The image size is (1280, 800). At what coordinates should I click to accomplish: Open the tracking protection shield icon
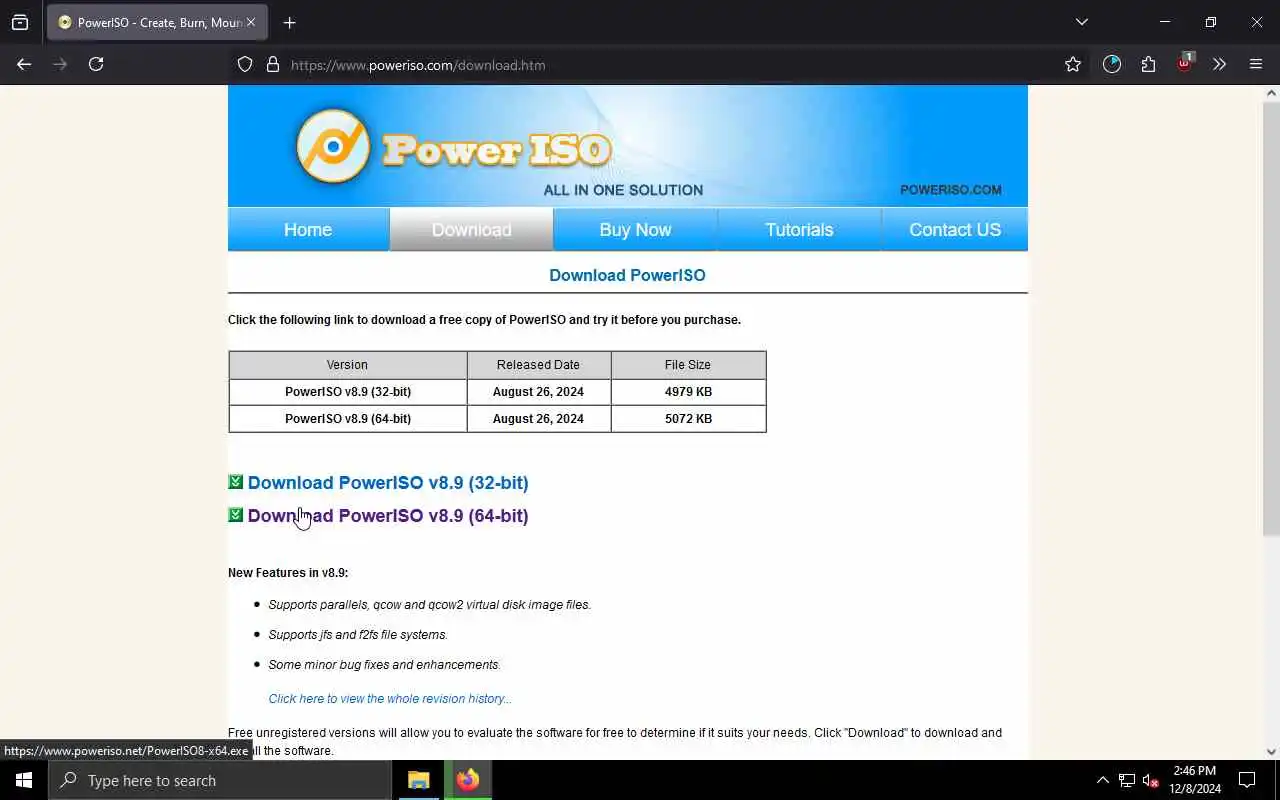click(x=245, y=64)
